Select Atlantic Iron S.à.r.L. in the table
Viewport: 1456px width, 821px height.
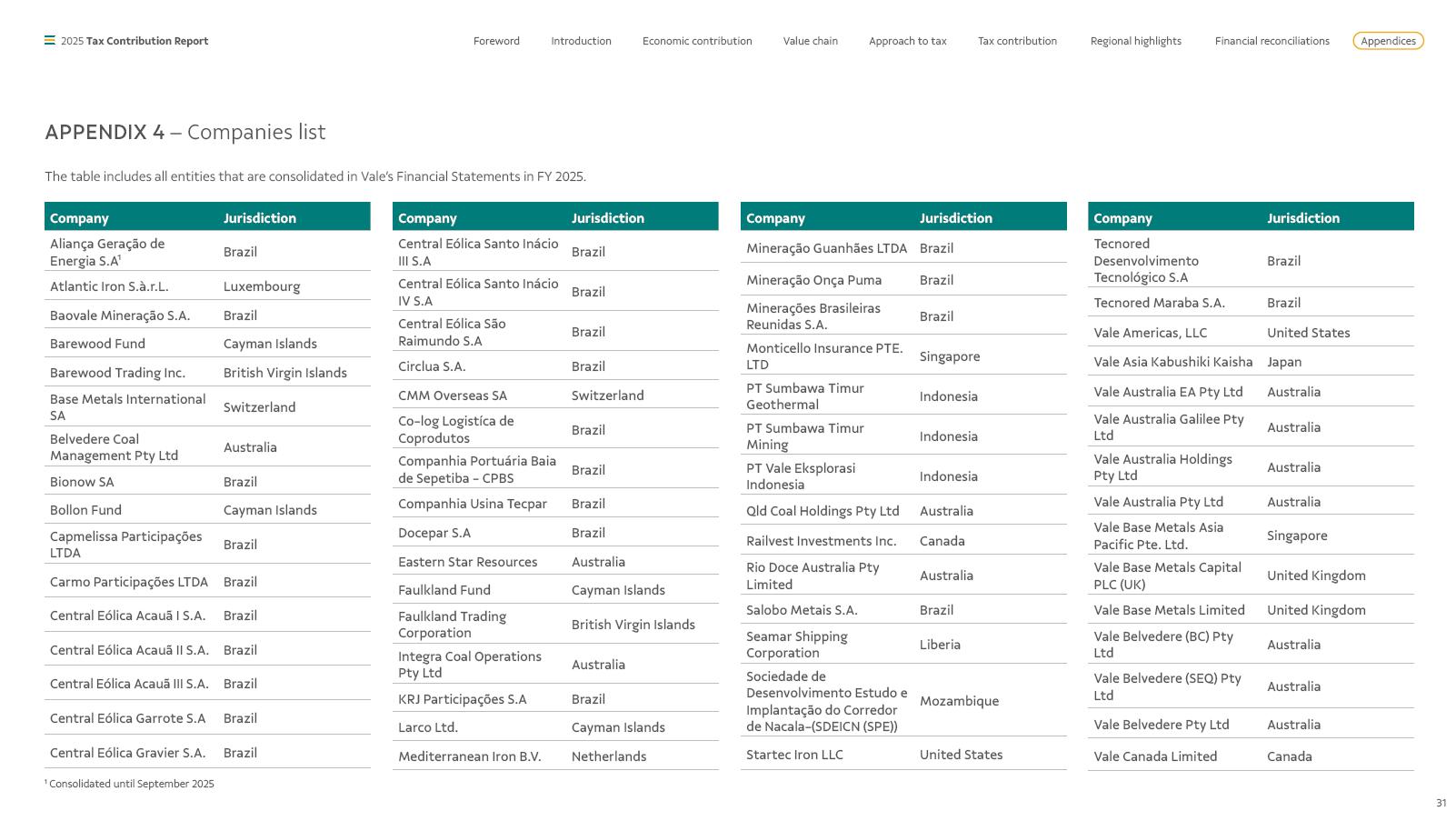(x=109, y=286)
